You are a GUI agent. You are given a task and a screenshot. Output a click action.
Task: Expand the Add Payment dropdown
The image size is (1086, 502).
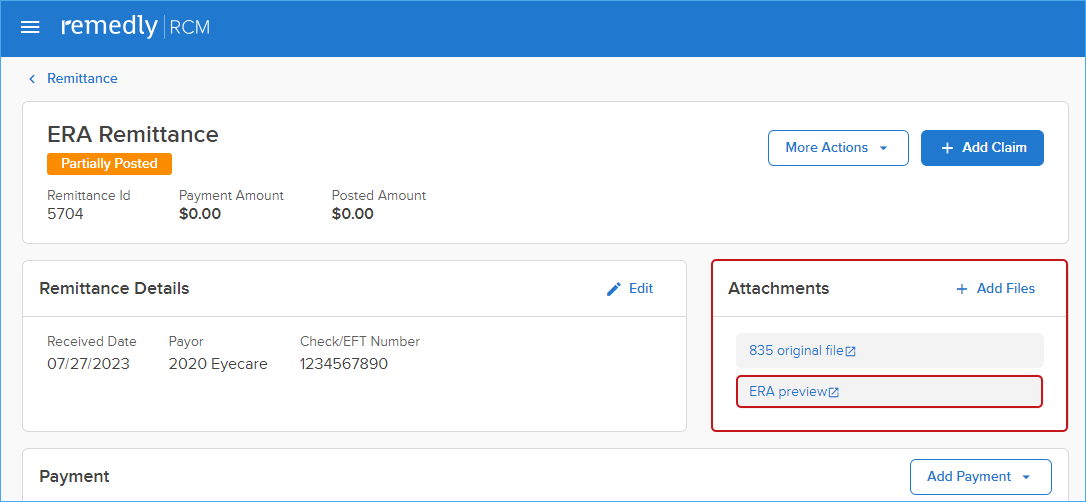pos(981,476)
